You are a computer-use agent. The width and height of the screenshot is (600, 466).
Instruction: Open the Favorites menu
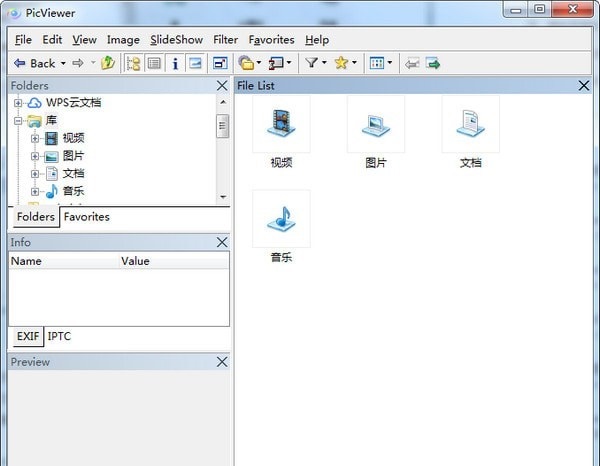click(x=271, y=40)
